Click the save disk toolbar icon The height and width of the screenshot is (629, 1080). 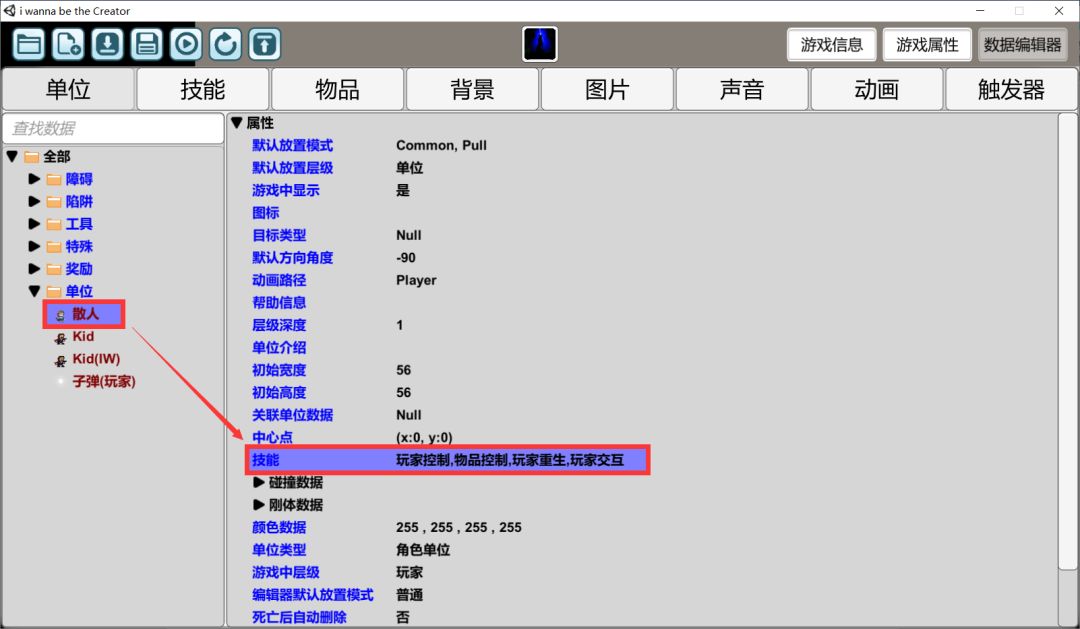pyautogui.click(x=147, y=44)
